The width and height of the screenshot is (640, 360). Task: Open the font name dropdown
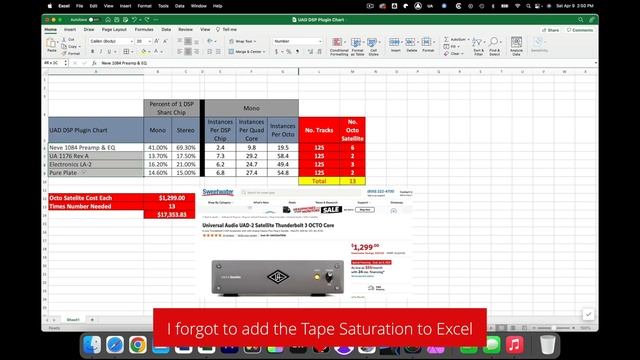point(131,41)
